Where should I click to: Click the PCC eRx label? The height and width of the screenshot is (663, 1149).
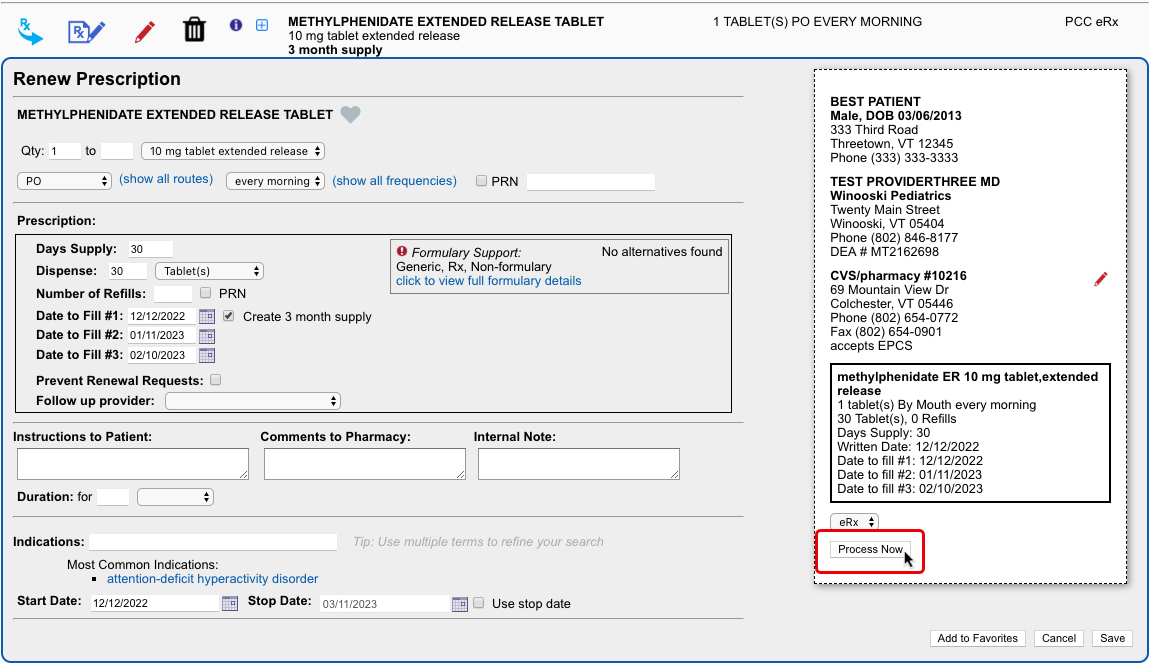tap(1091, 22)
